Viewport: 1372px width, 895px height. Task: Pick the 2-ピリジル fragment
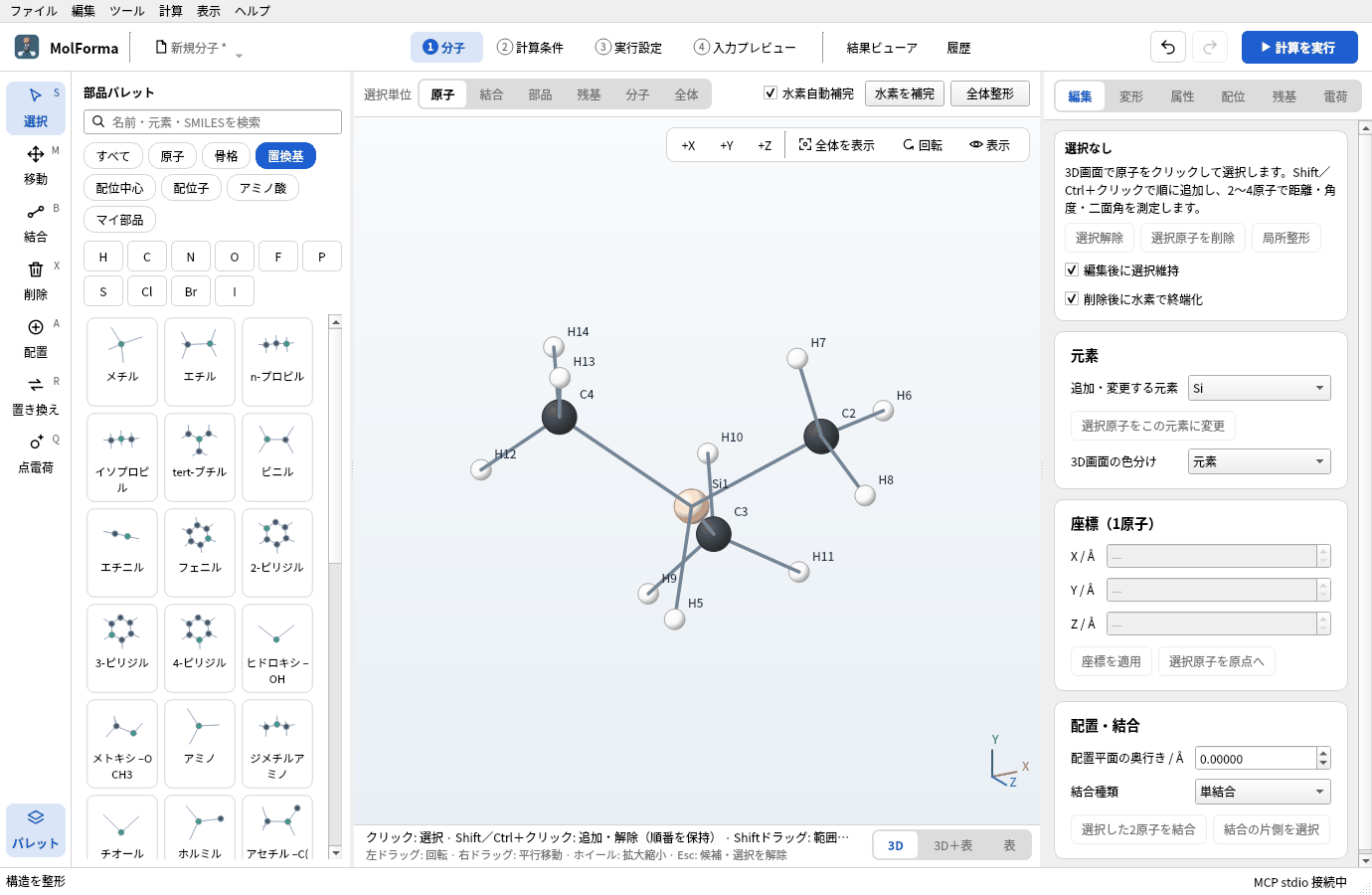coord(277,552)
